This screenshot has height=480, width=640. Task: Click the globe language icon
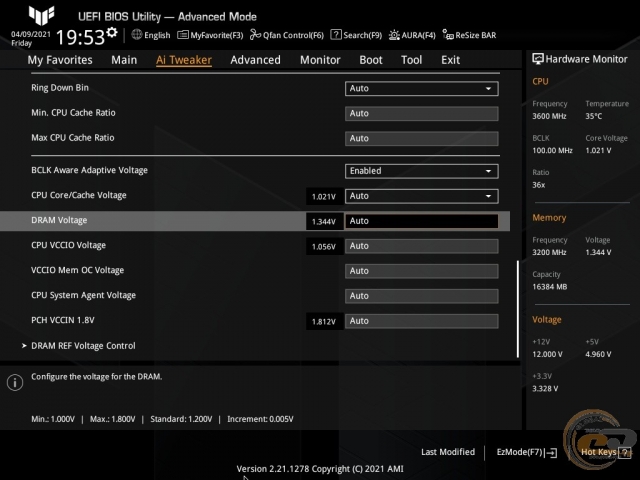(x=137, y=35)
